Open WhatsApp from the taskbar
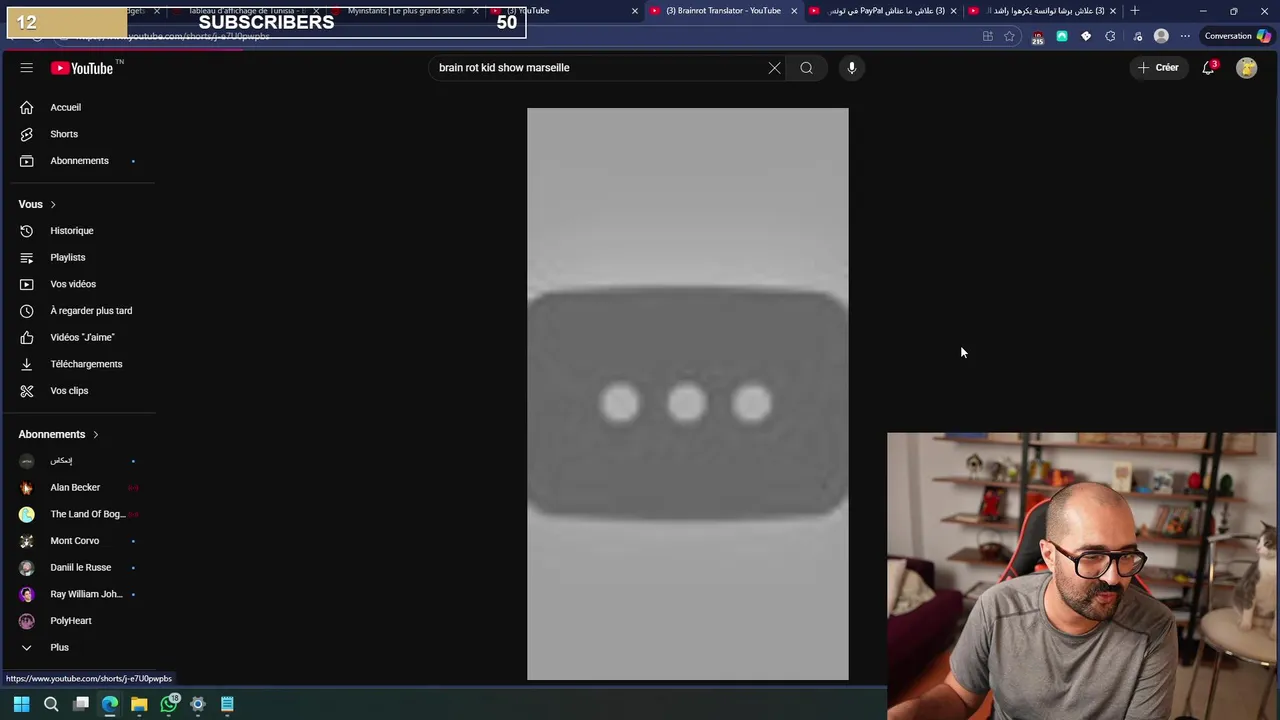Image resolution: width=1280 pixels, height=720 pixels. click(x=169, y=704)
